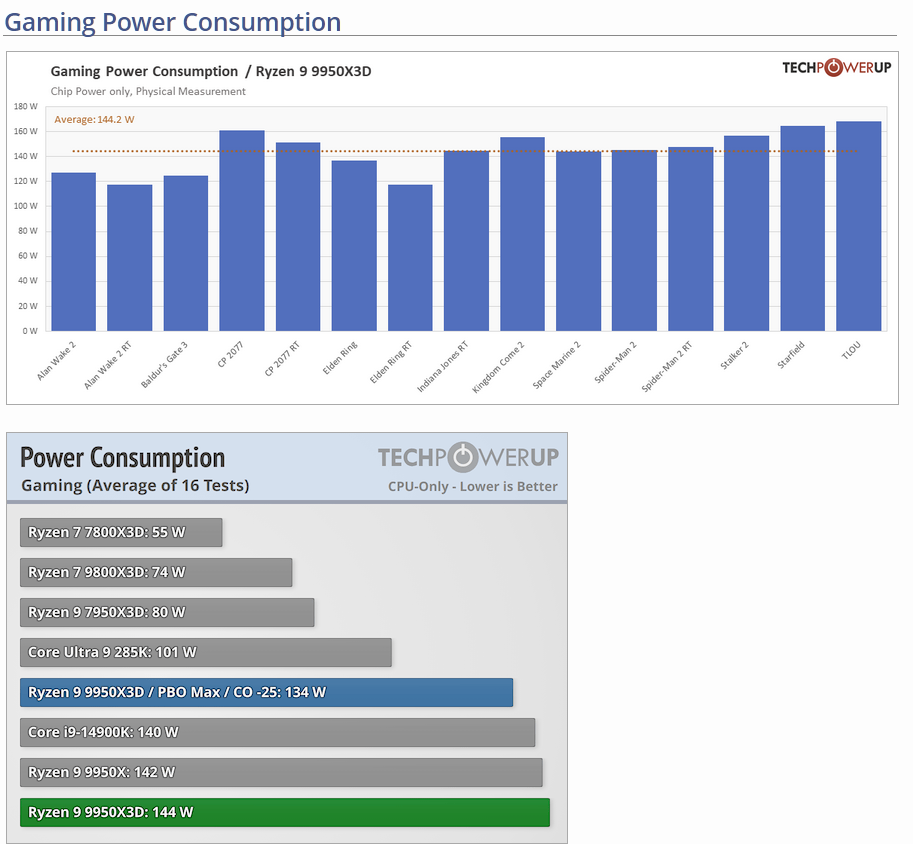Click the Ryzen 7 7800X3D: 55 W bar
Screen dimensions: 913x844
tap(121, 532)
